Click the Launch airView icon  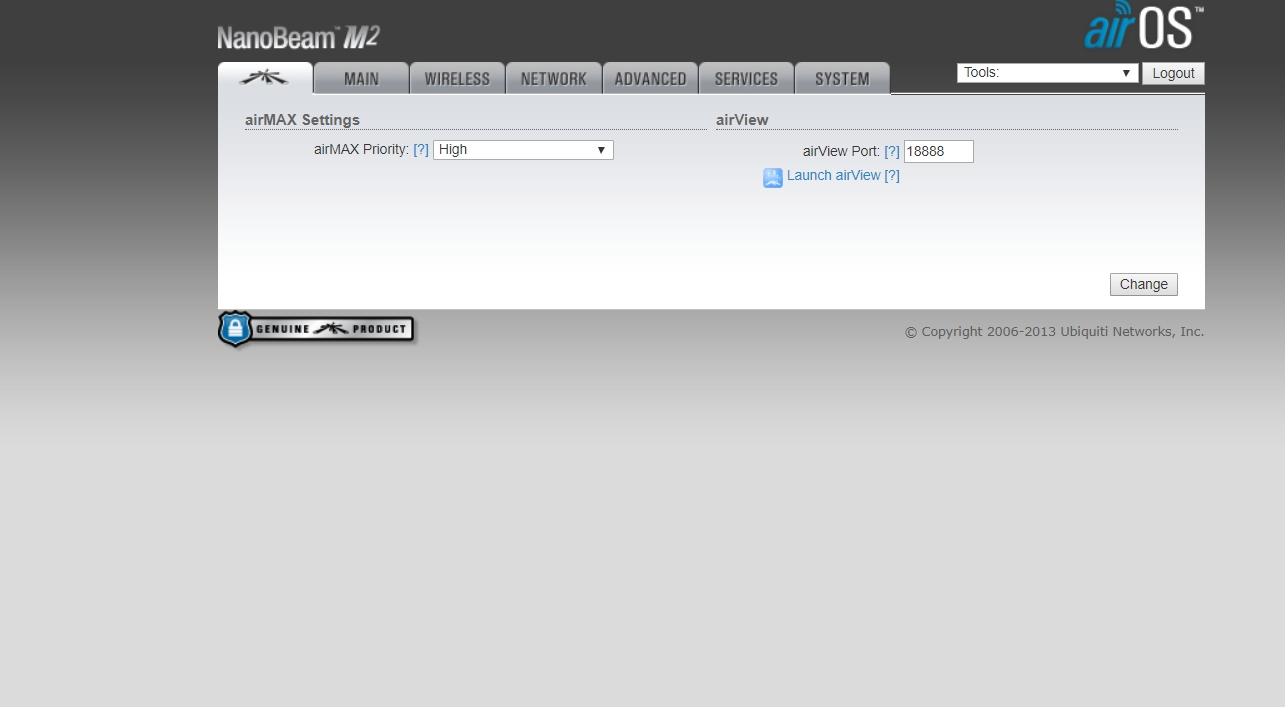[773, 178]
